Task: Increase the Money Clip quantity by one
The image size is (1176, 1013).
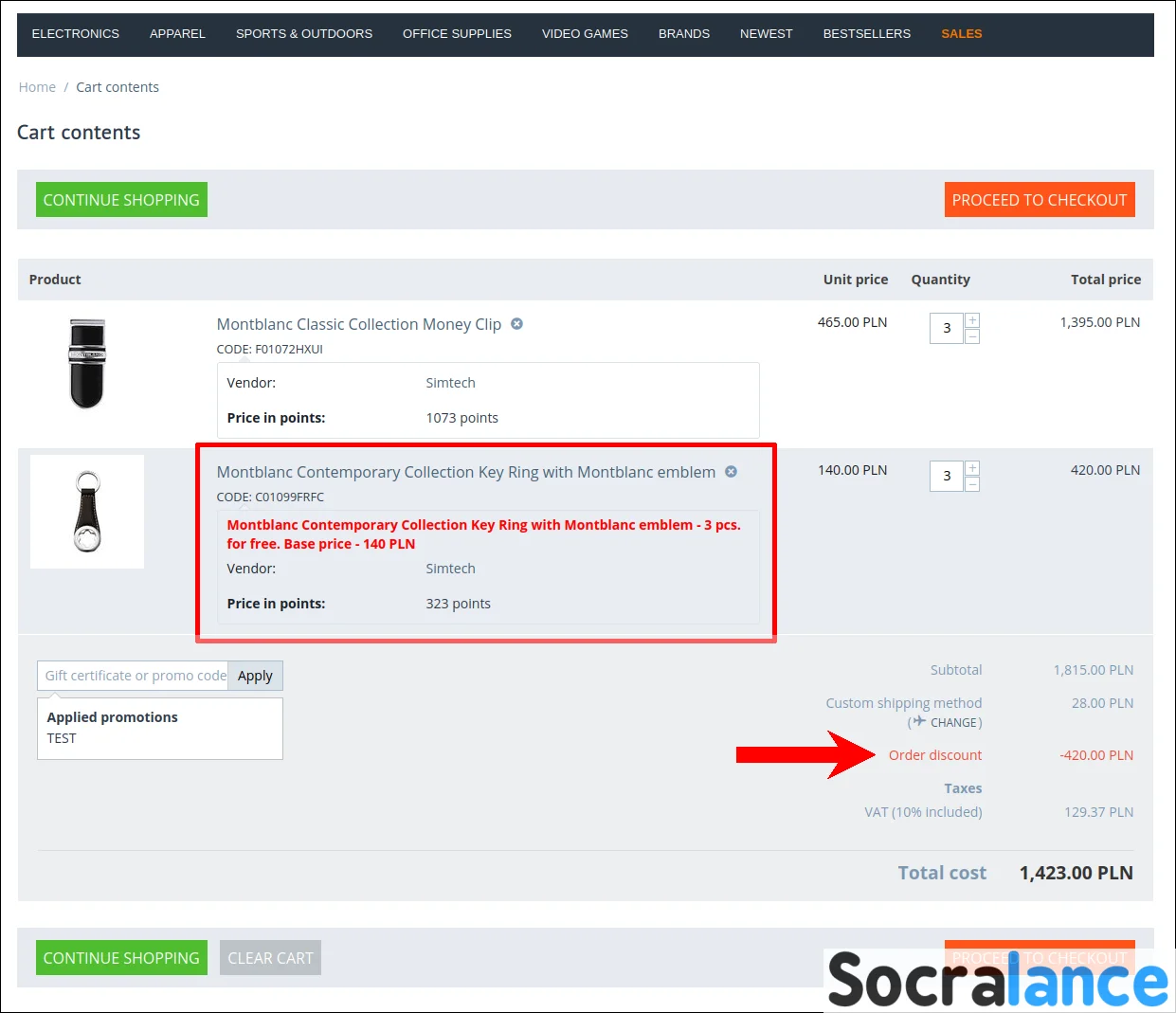Action: click(972, 320)
